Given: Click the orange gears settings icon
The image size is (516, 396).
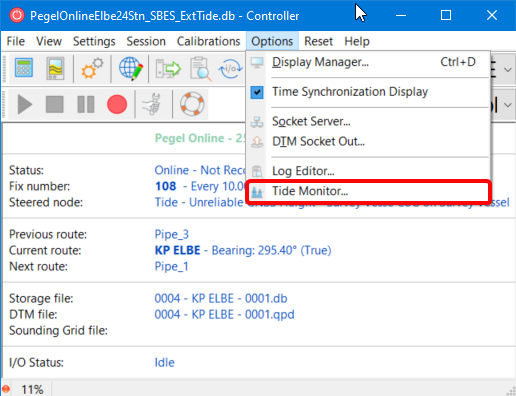Looking at the screenshot, I should pyautogui.click(x=92, y=69).
